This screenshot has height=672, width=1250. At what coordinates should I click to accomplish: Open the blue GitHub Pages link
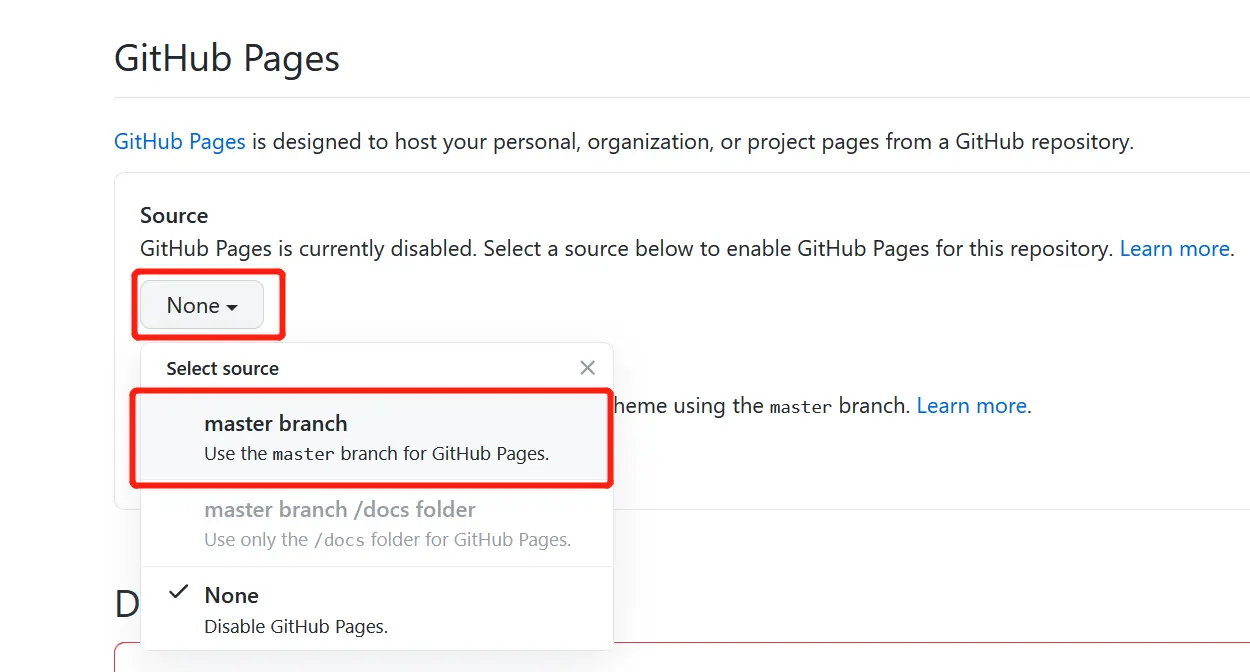tap(180, 142)
